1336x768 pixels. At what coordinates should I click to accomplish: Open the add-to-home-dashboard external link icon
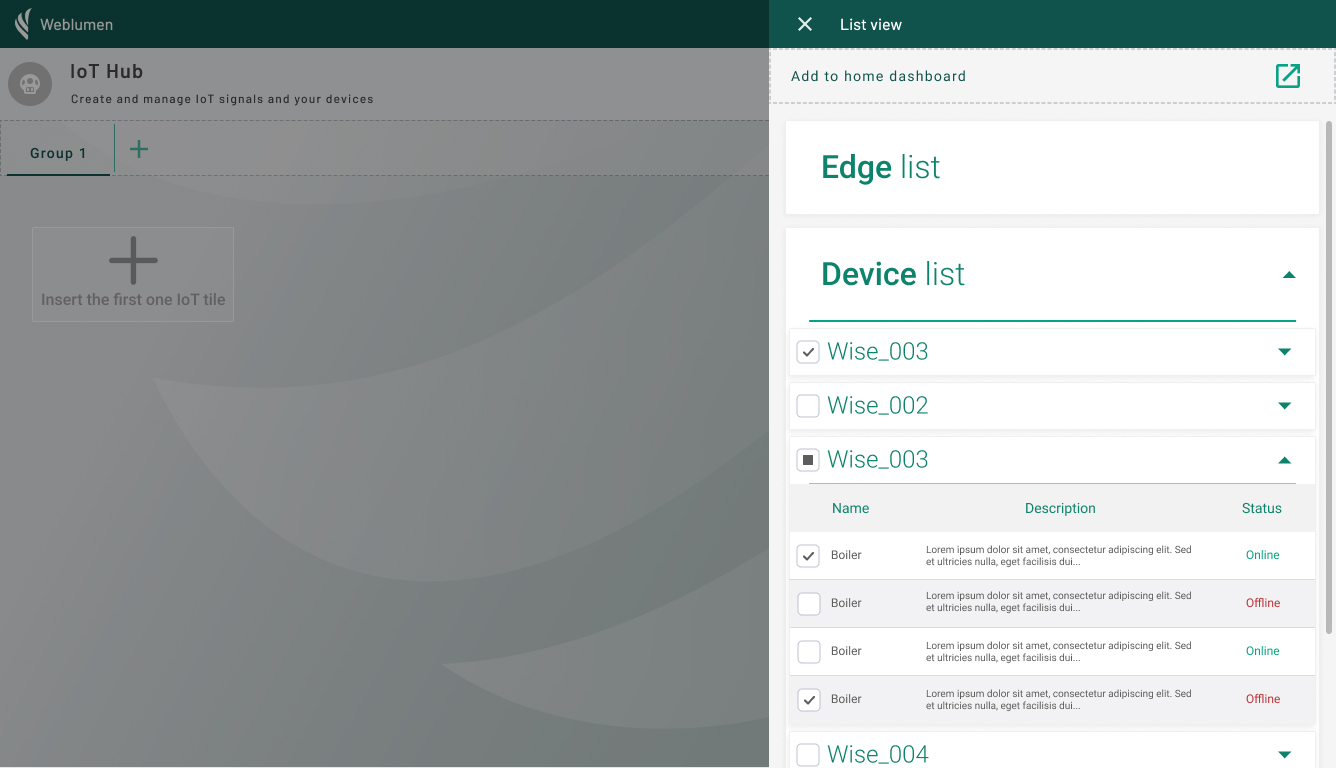tap(1288, 76)
